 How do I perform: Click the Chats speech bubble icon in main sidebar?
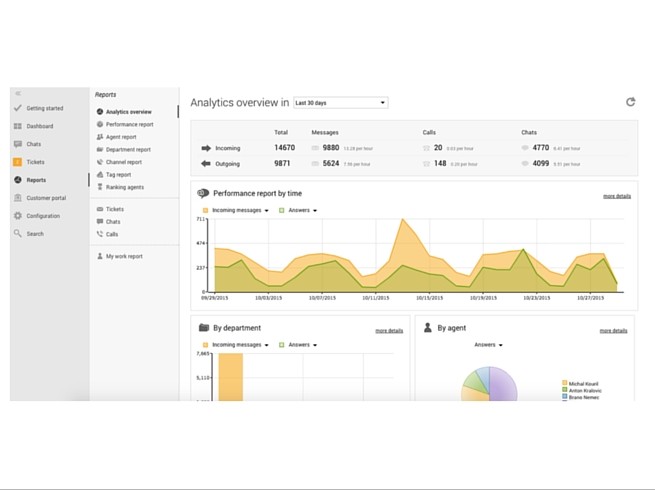[18, 144]
